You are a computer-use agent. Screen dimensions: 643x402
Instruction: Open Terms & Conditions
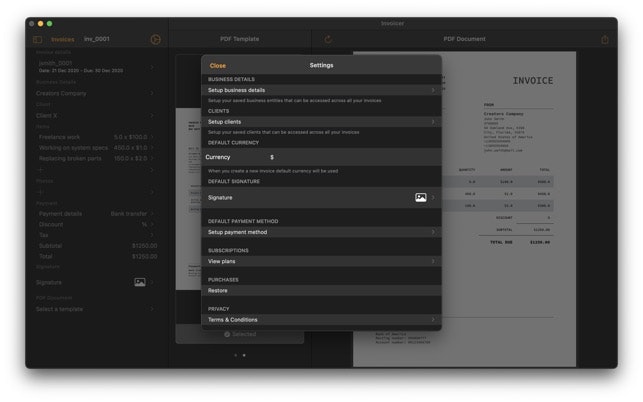[x=321, y=320]
